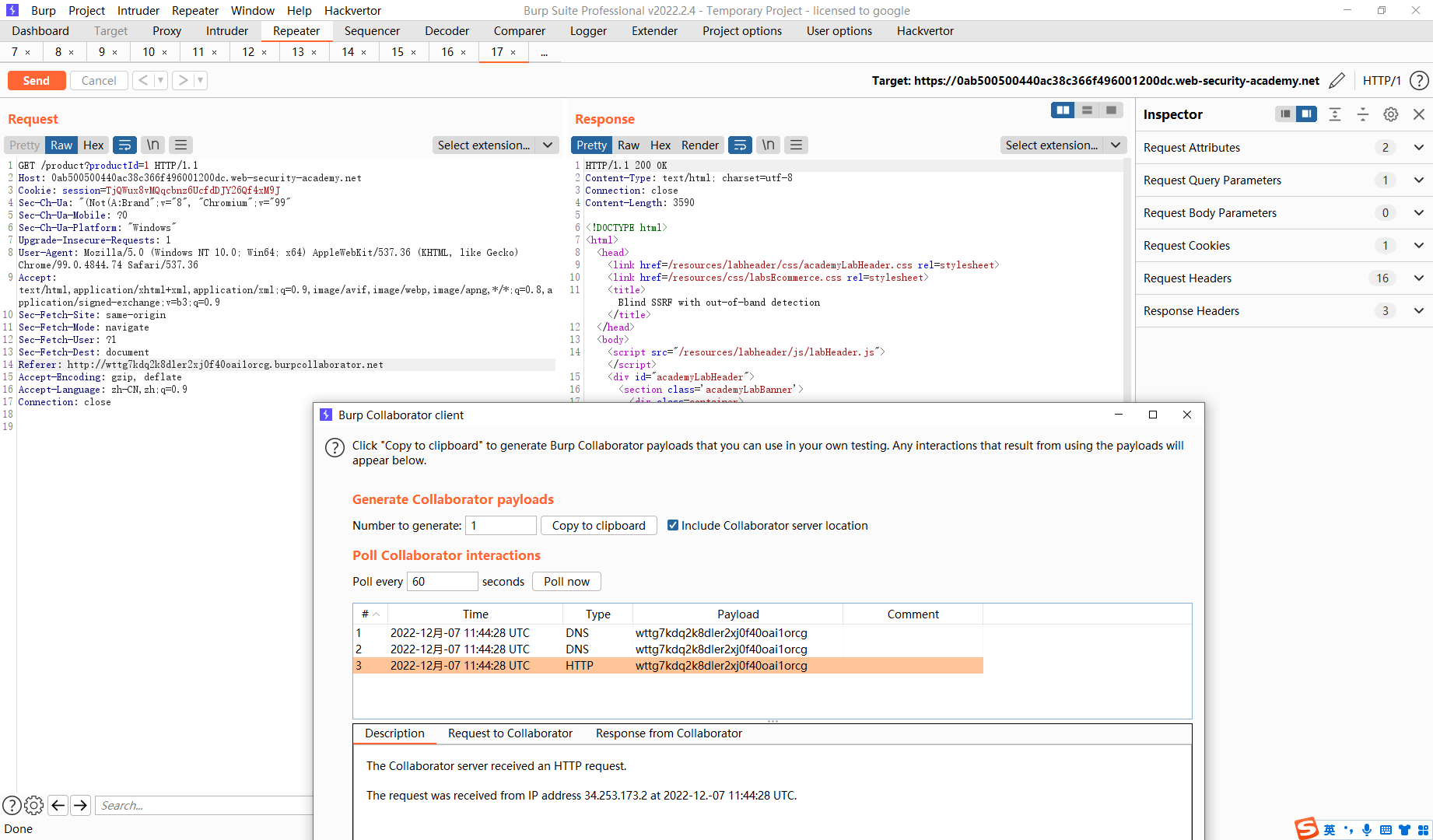This screenshot has height=840, width=1433.
Task: Open Request Select extension dropdown
Action: coord(496,145)
